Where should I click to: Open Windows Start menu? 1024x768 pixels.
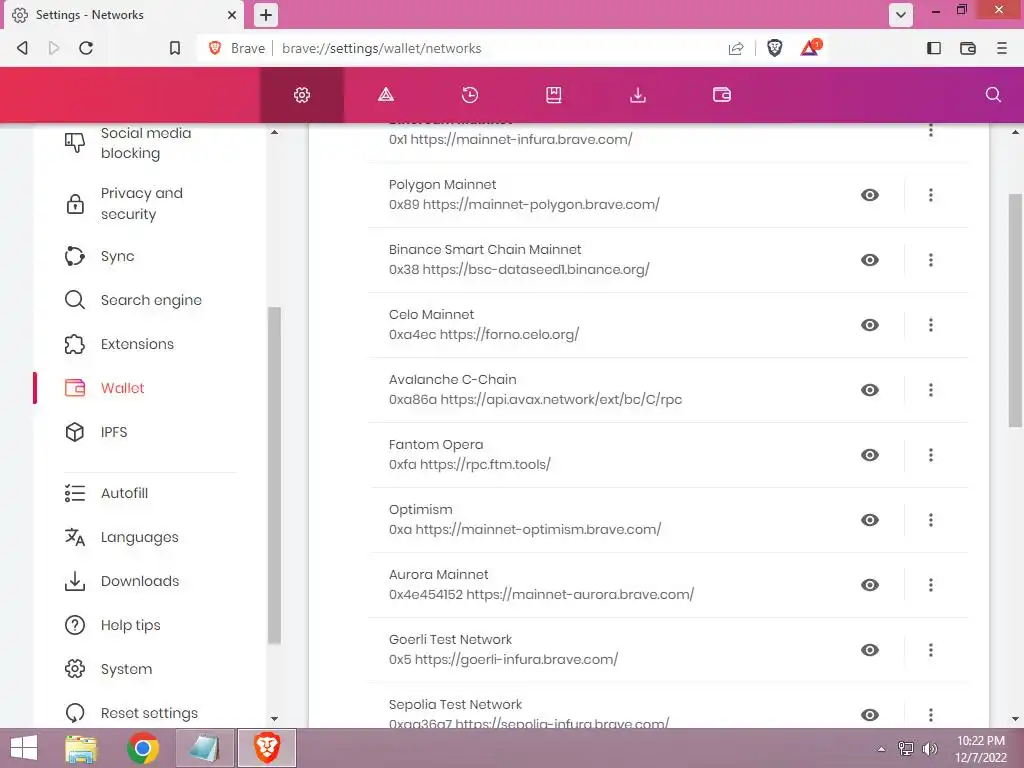point(24,748)
